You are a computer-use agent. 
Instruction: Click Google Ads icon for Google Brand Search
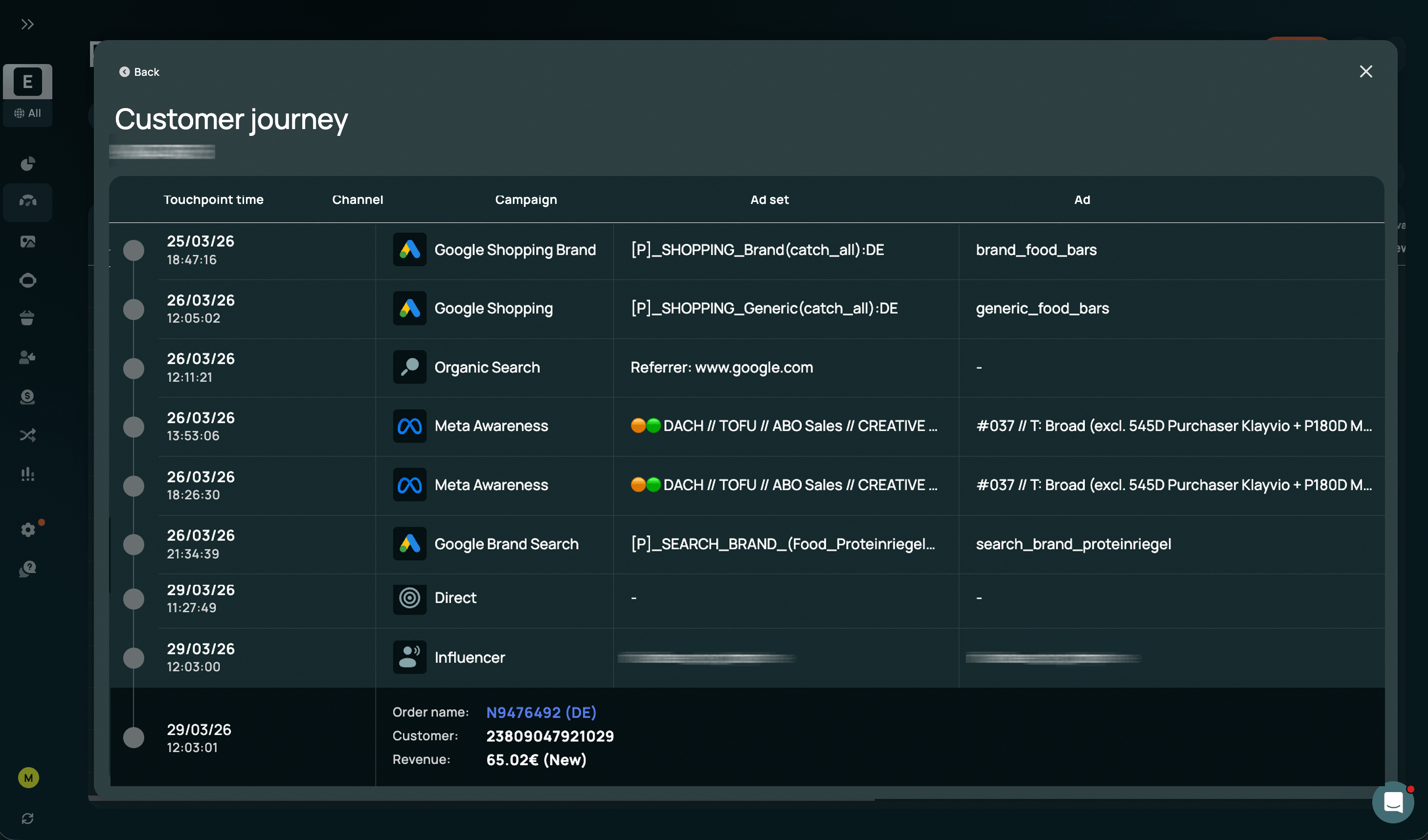point(410,544)
